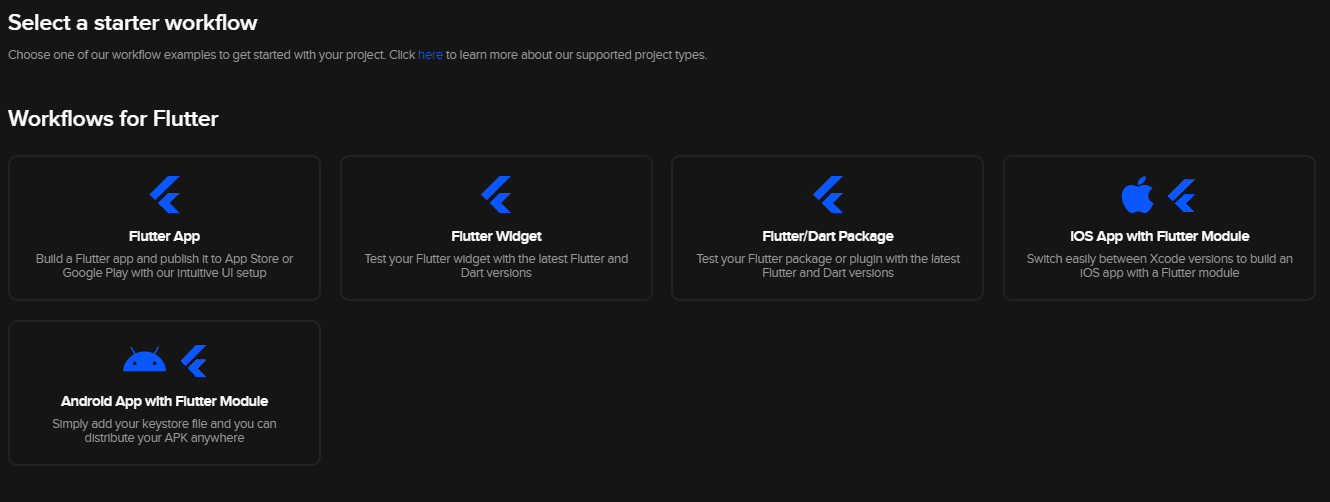Click the Apple logo in iOS card
The image size is (1330, 502).
click(x=1138, y=195)
